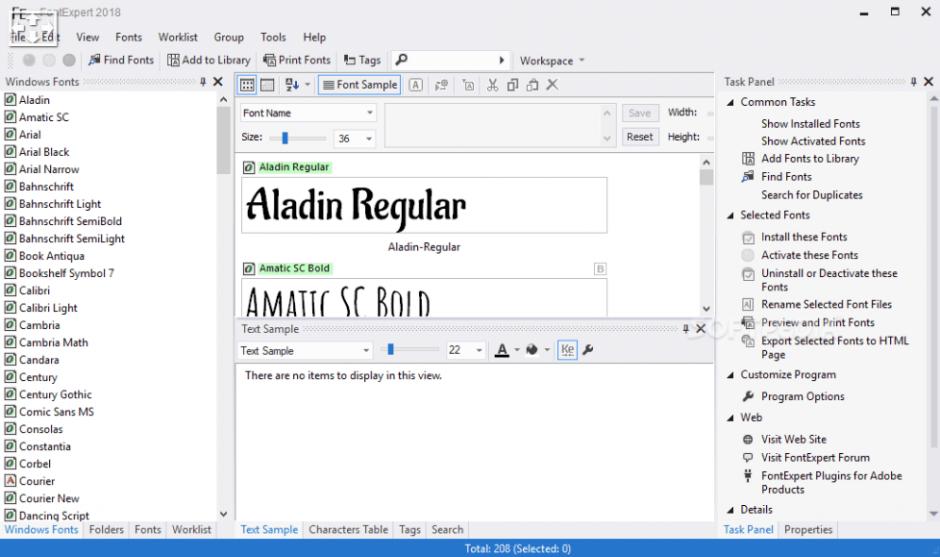
Task: Pin the Task Panel
Action: [x=913, y=82]
